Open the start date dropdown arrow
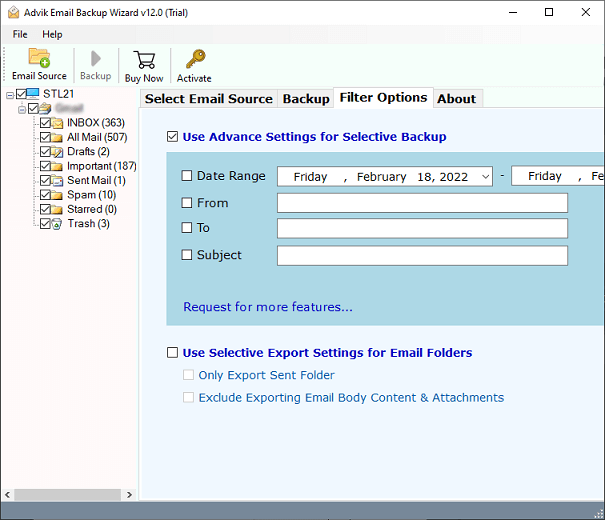 (x=485, y=177)
